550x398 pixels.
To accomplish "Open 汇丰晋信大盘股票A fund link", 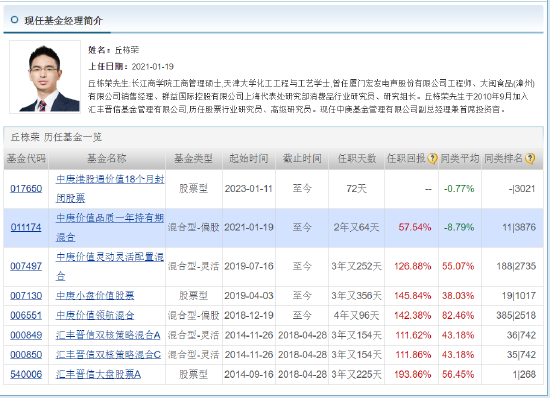I will coord(98,375).
